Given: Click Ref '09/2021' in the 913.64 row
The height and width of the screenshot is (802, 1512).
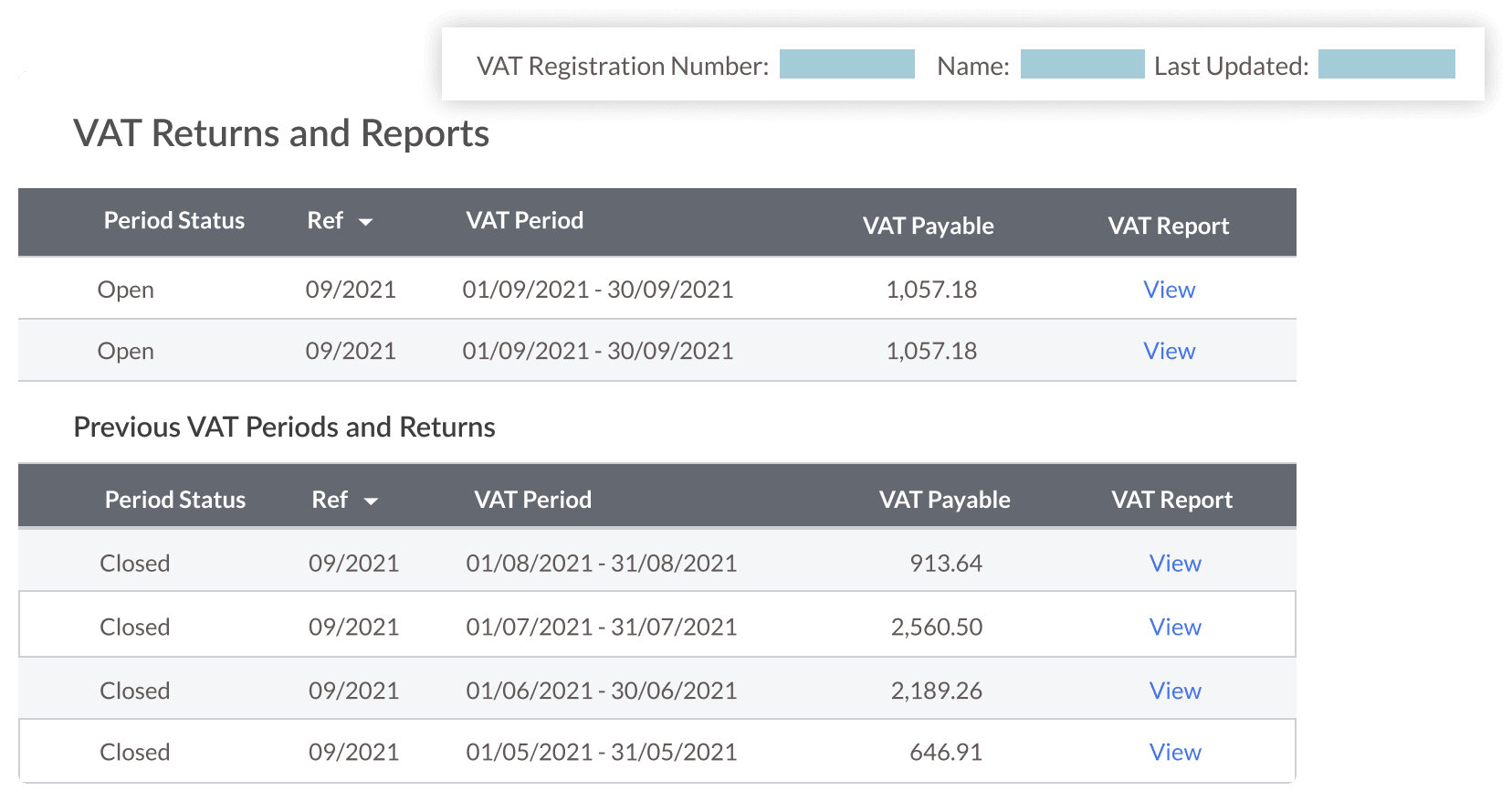Looking at the screenshot, I should click(354, 564).
